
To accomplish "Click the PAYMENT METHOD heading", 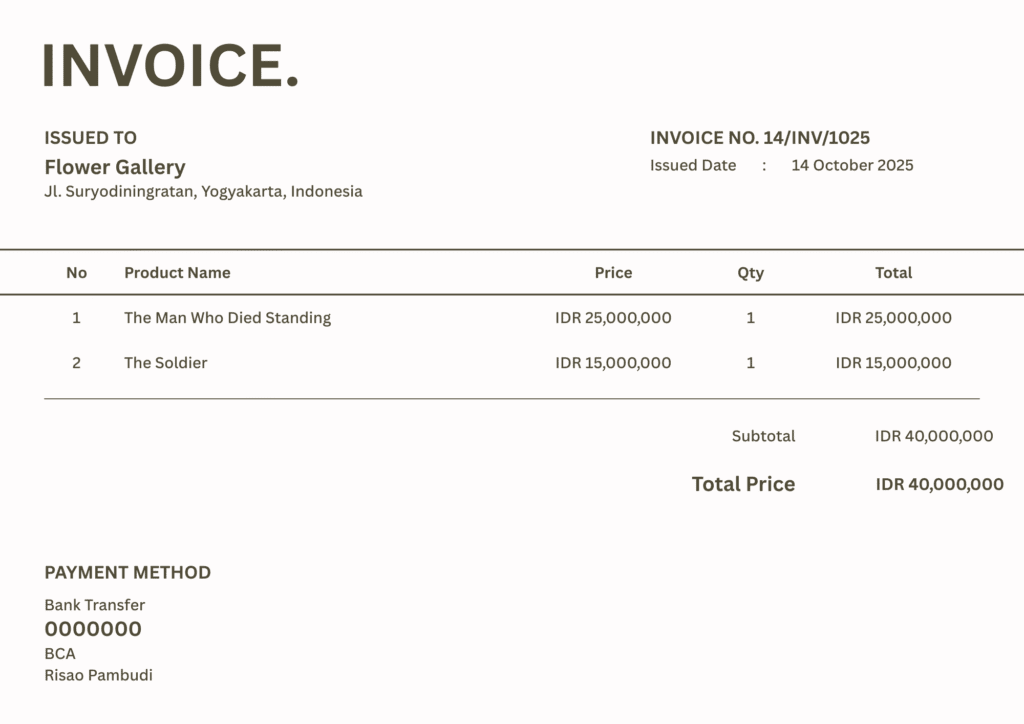I will click(127, 573).
